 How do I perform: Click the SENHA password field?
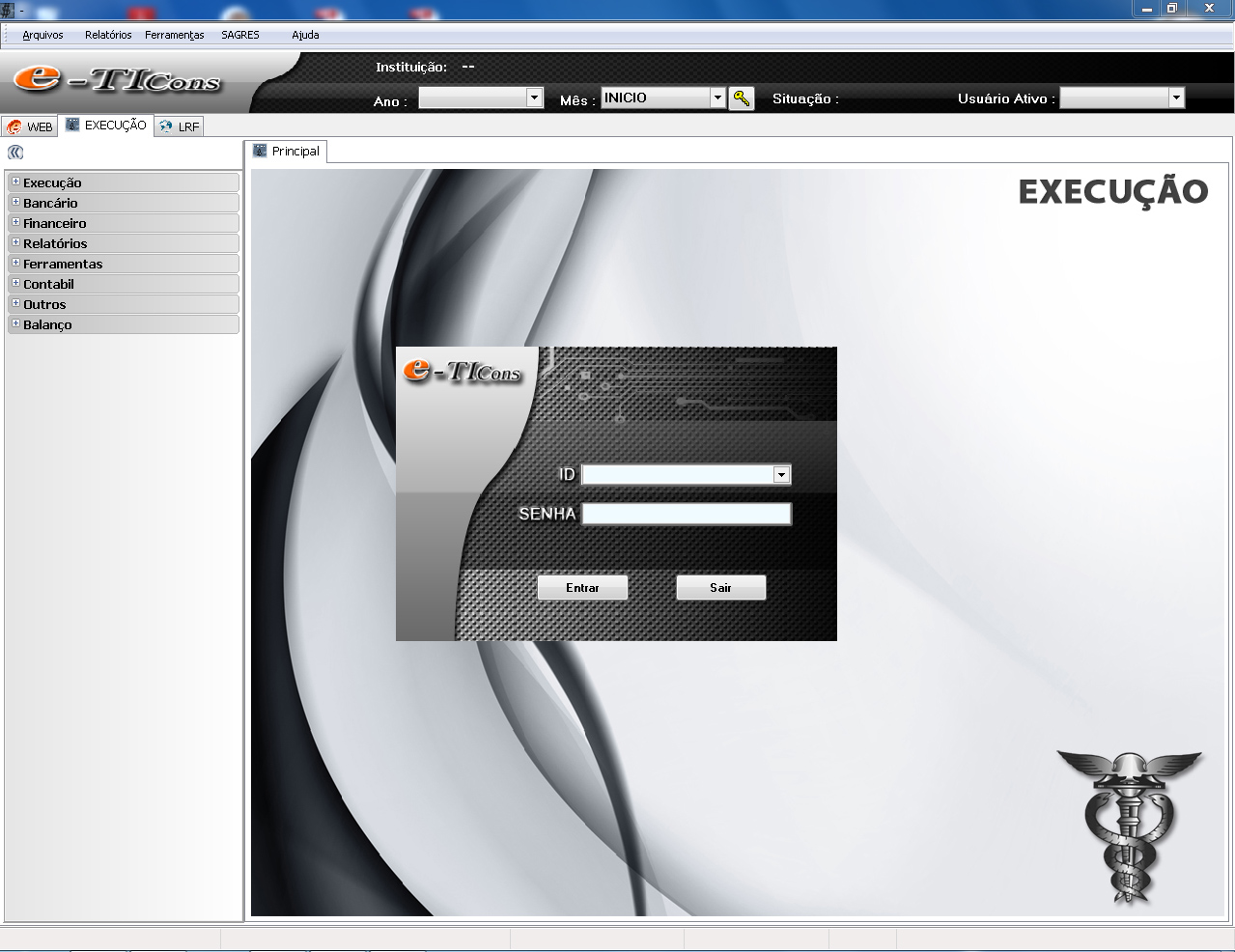click(686, 514)
